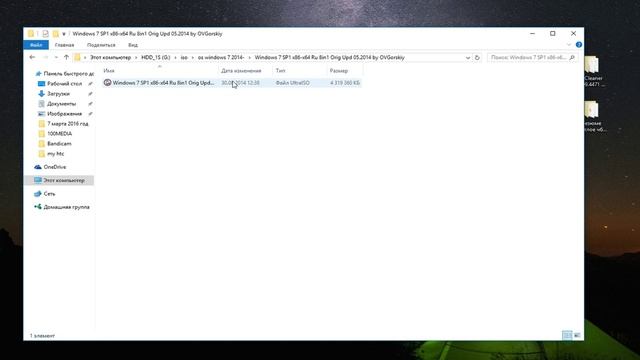Open the Главная ribbon tab
Screen dimensions: 640x360
pos(64,45)
